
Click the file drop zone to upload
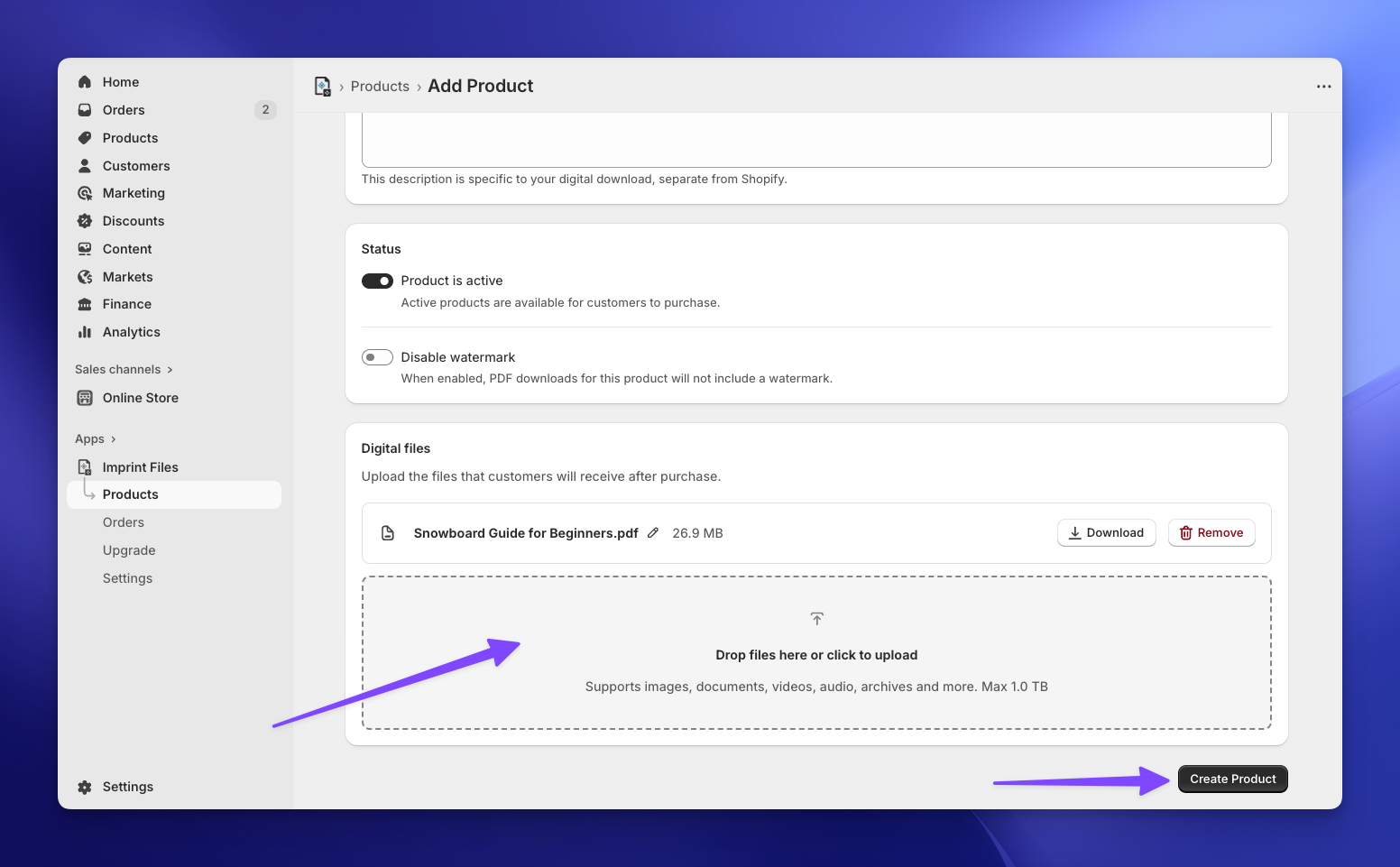pos(816,652)
